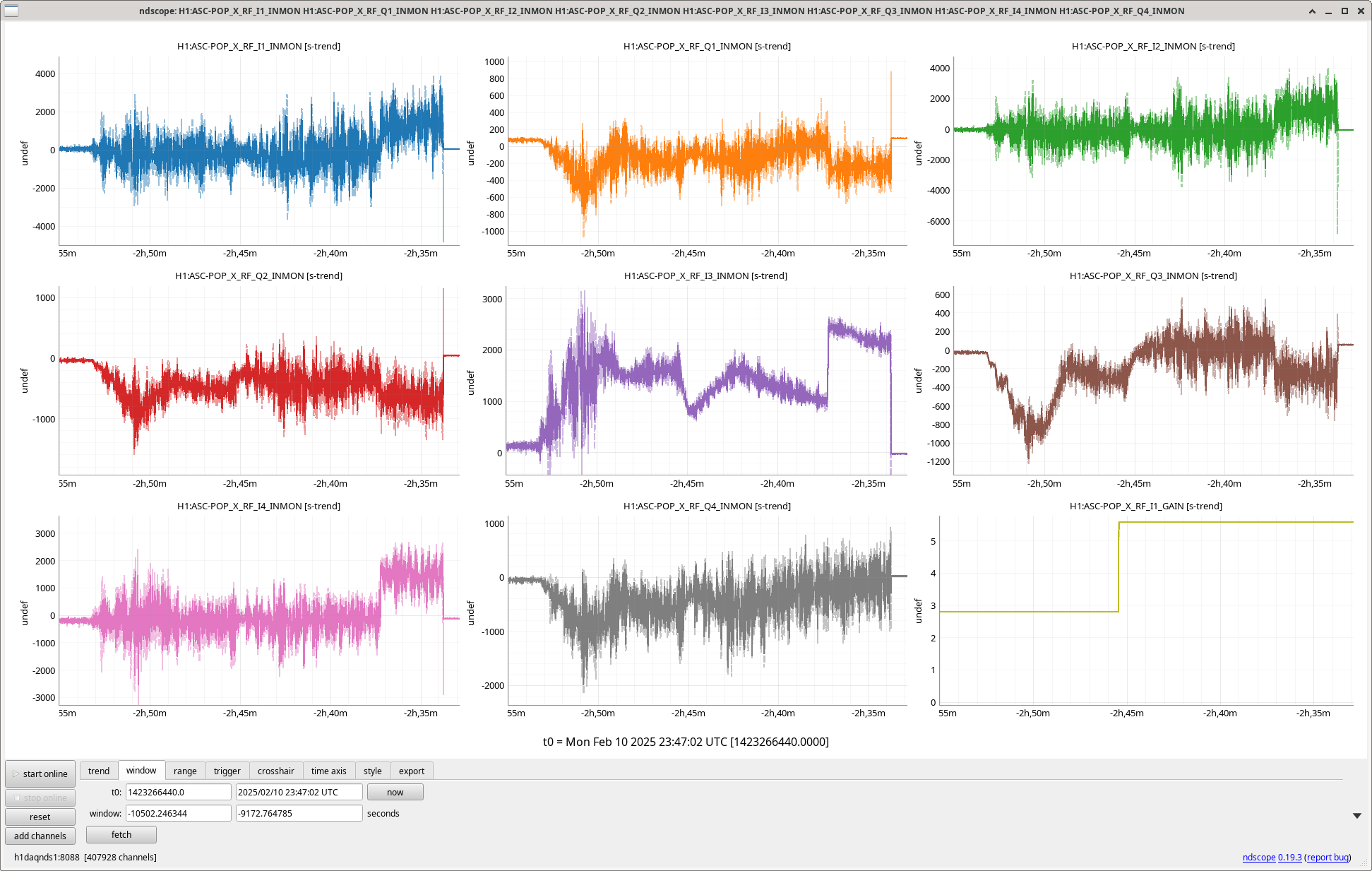Open the range tab
Screen dimensions: 1372x871
[x=185, y=771]
